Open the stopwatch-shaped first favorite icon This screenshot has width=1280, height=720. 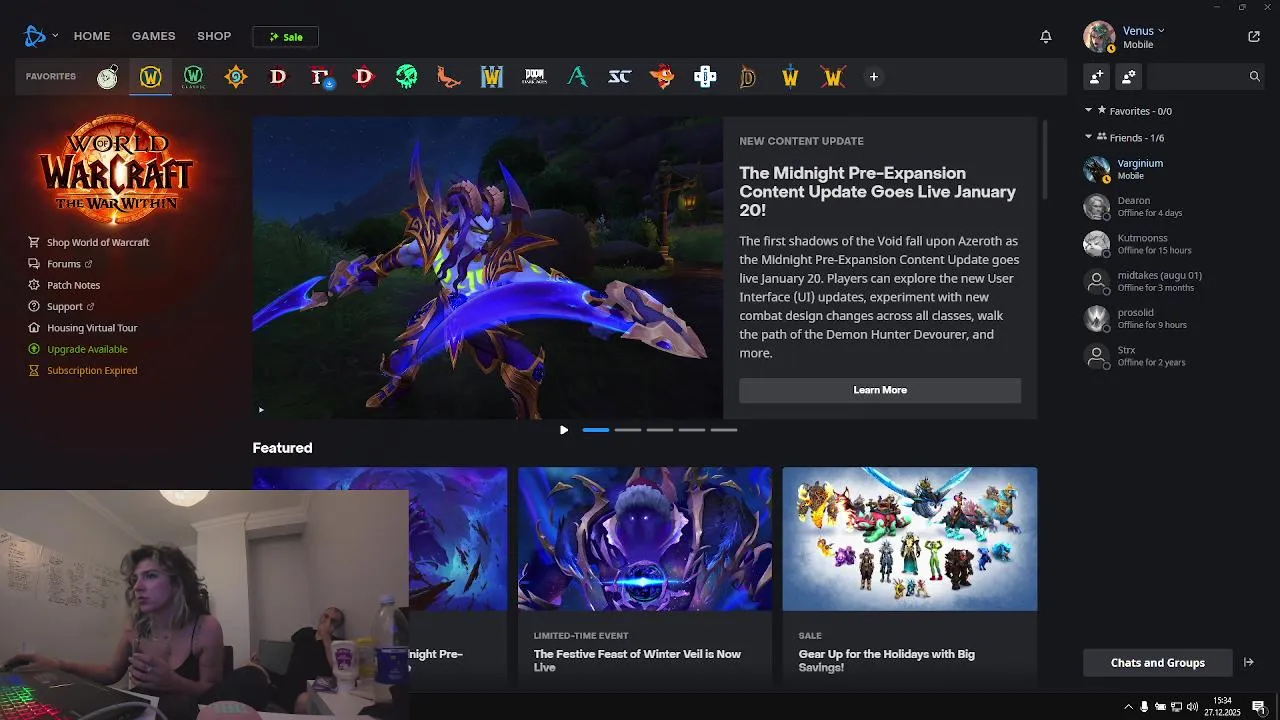click(108, 77)
